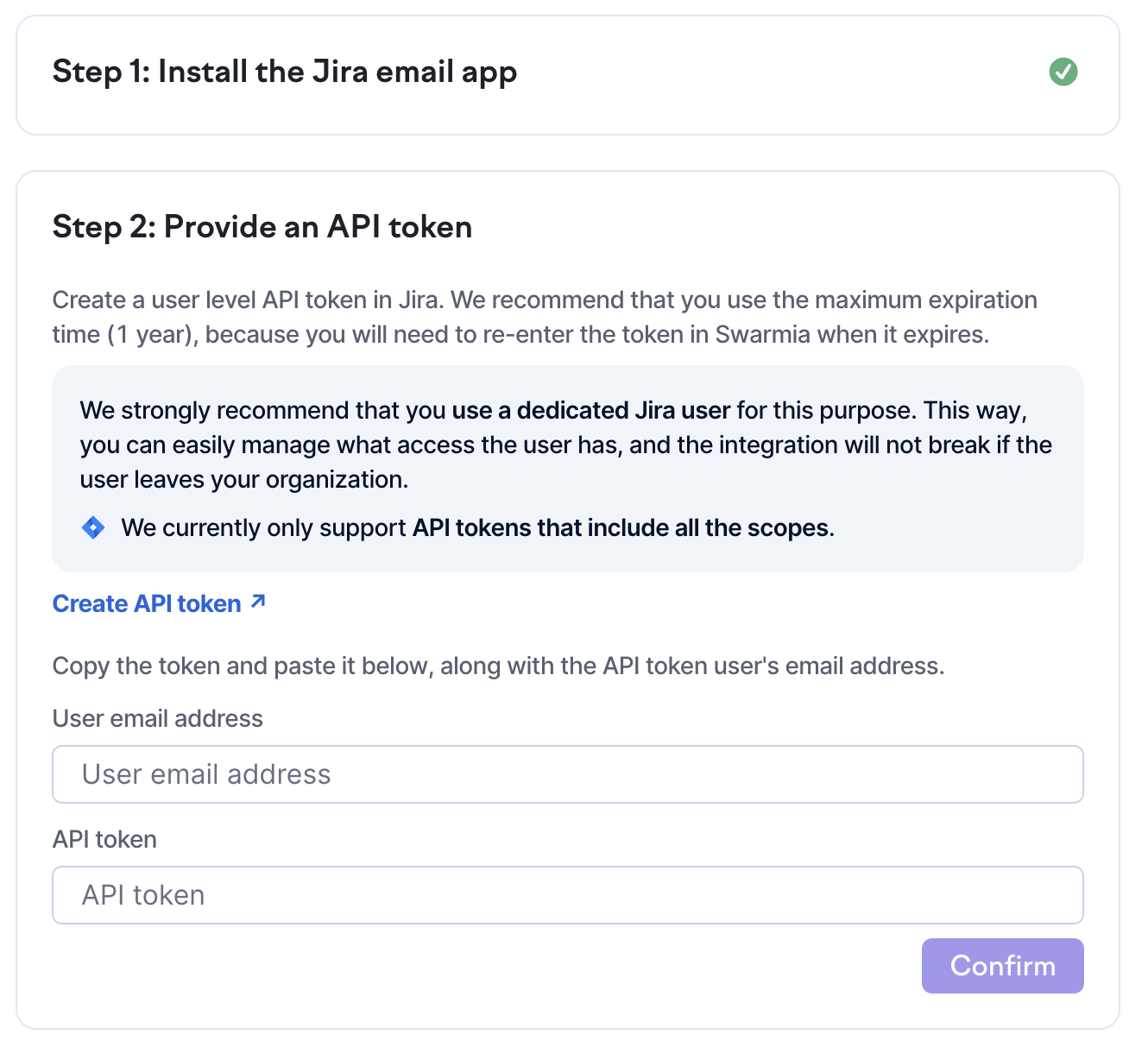This screenshot has height=1041, width=1148.
Task: Click the User email address field label
Action: [157, 718]
